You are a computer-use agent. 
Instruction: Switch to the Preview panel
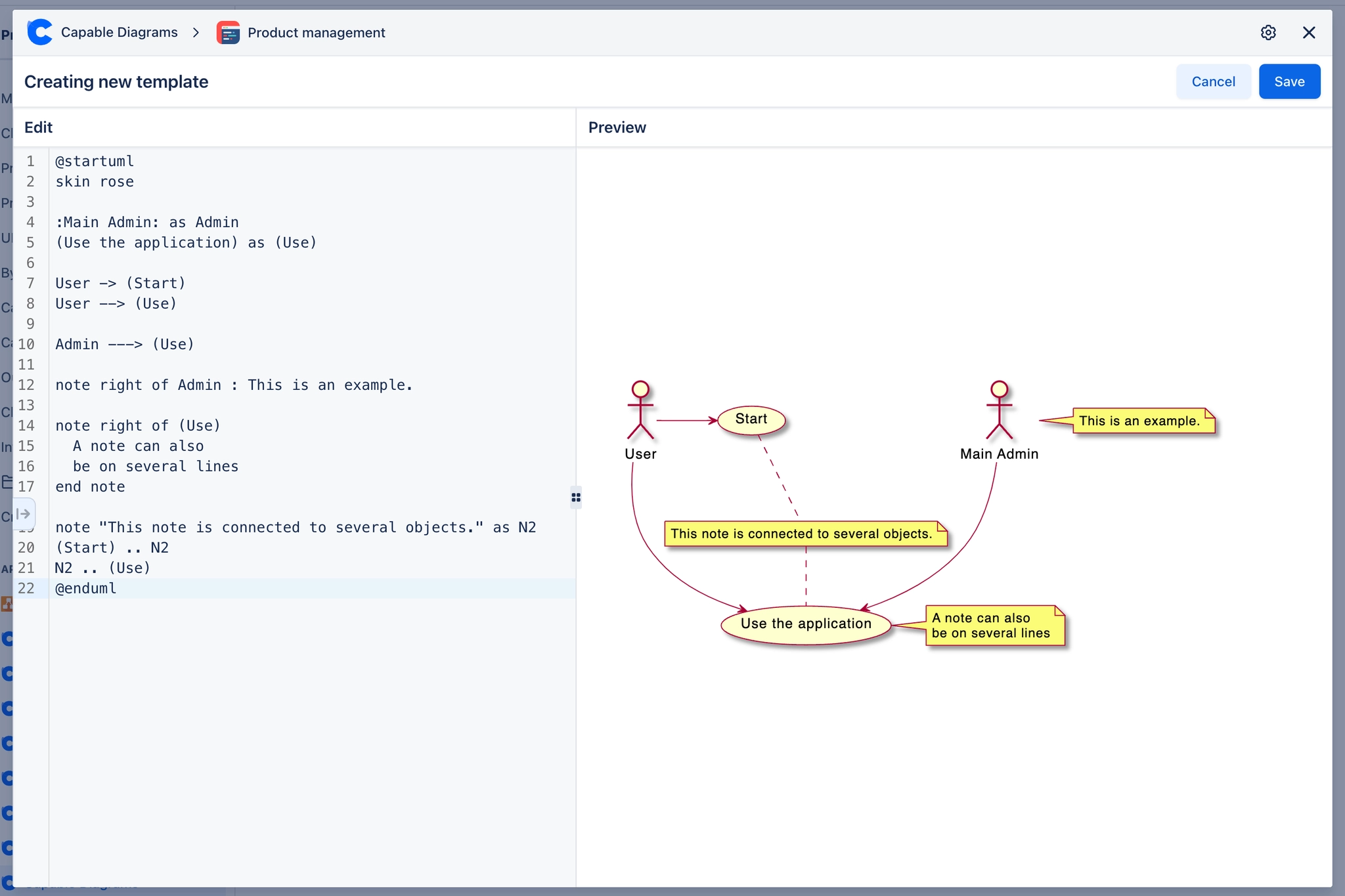pyautogui.click(x=616, y=127)
